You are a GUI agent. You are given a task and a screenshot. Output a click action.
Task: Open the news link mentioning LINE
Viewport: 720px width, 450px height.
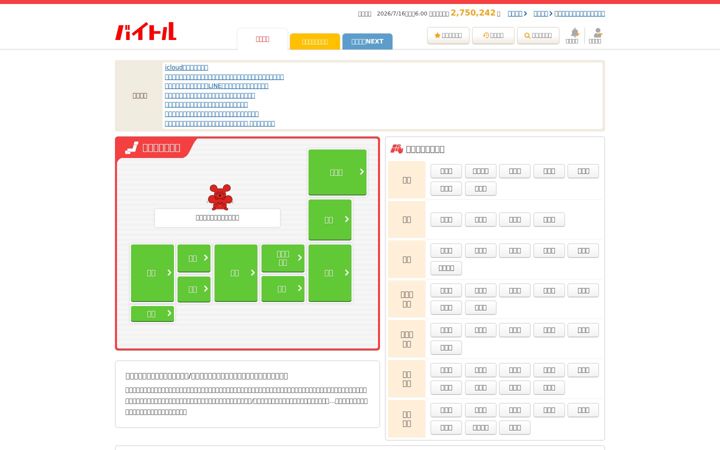pyautogui.click(x=216, y=86)
